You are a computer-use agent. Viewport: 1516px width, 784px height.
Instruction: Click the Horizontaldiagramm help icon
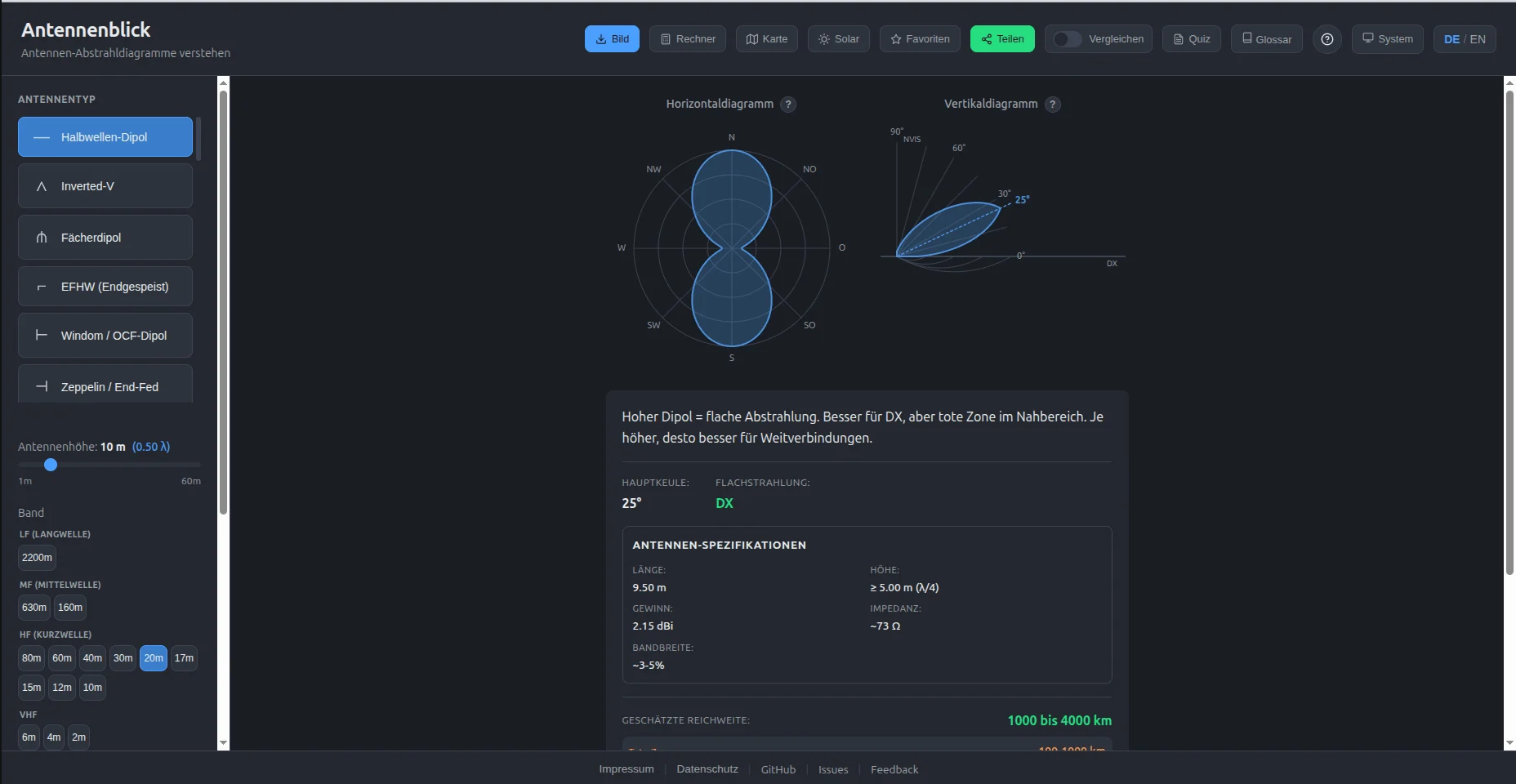(788, 104)
